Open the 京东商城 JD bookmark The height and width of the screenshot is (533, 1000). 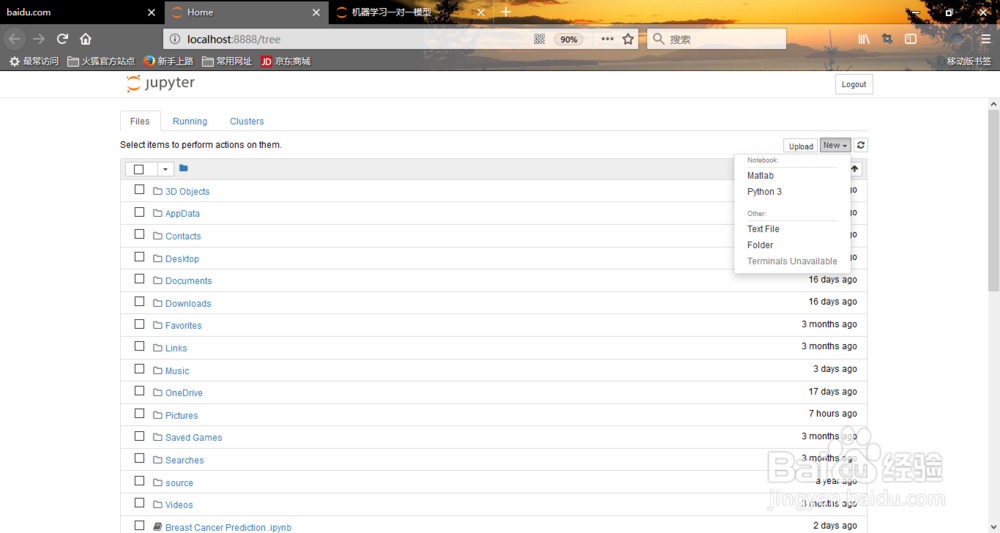click(285, 61)
